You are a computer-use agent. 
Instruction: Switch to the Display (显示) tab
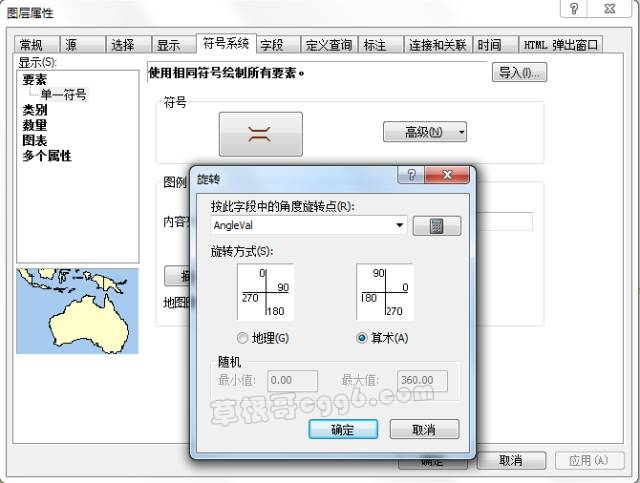pyautogui.click(x=174, y=45)
